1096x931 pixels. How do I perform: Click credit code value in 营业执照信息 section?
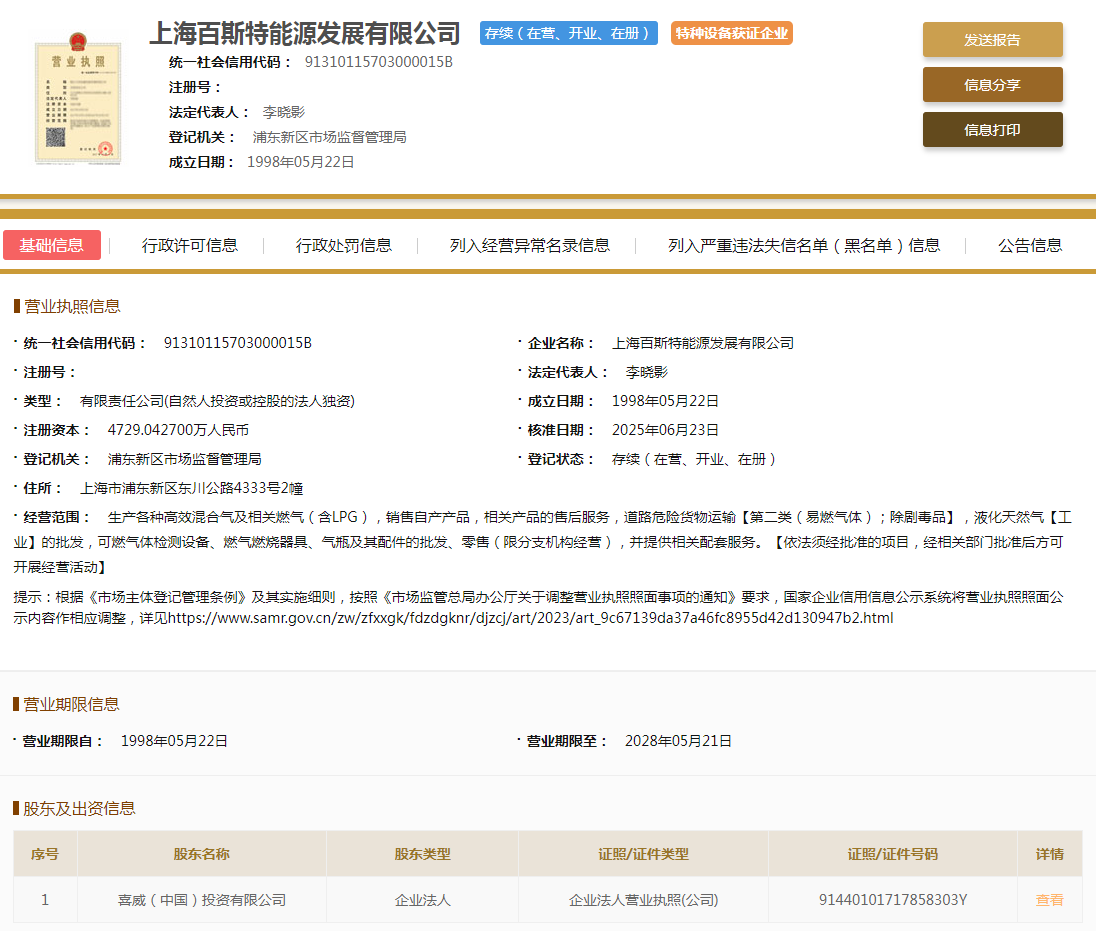238,343
